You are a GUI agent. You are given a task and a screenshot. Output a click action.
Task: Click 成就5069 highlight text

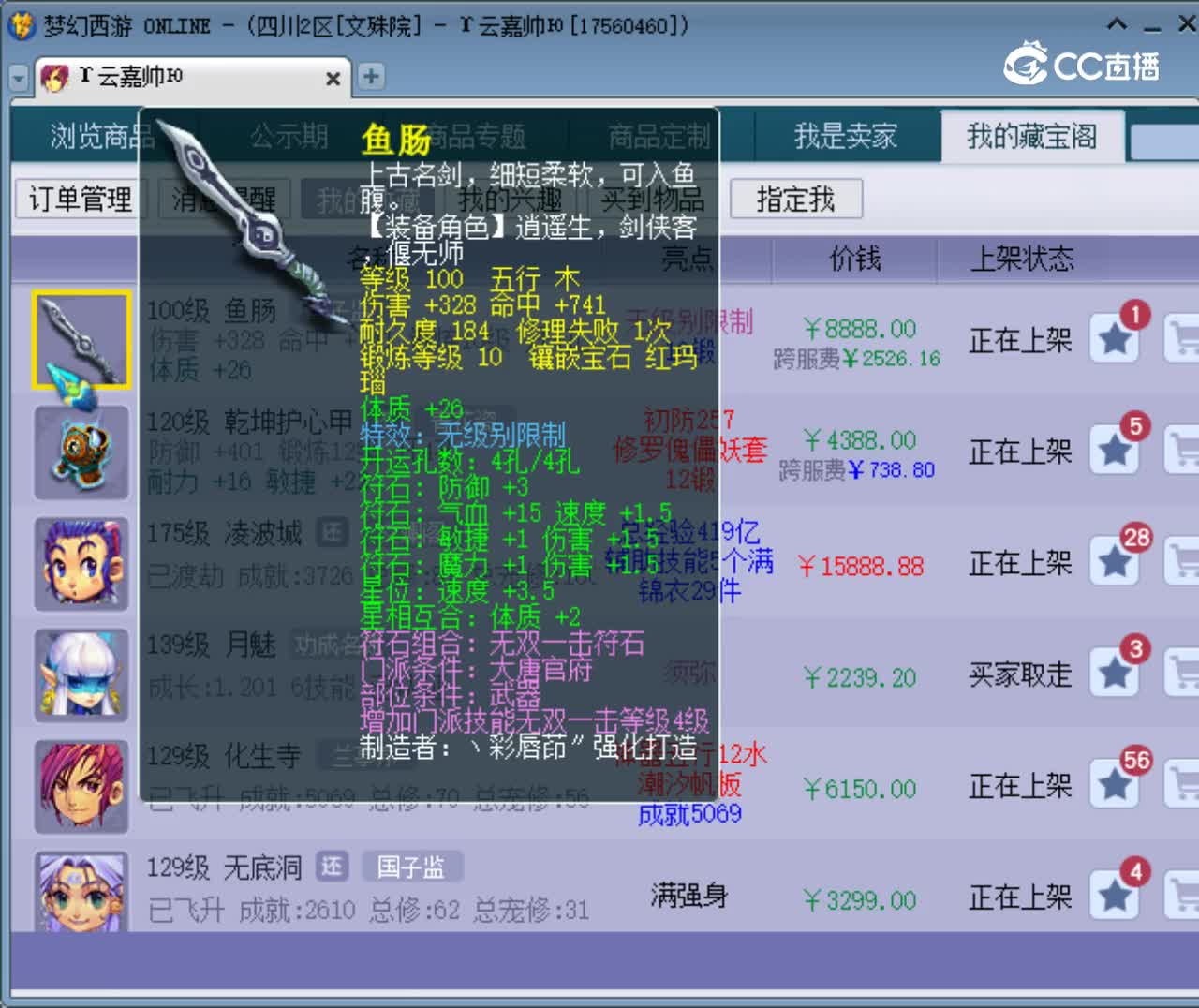[x=689, y=814]
